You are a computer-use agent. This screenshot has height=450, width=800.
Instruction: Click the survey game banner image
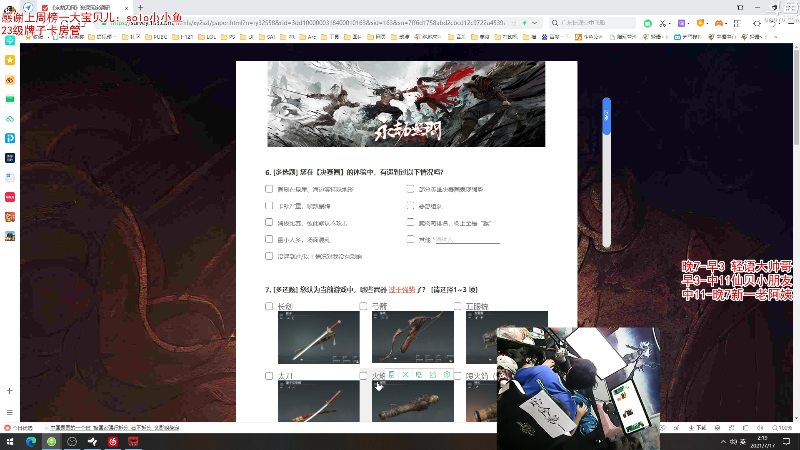(406, 104)
